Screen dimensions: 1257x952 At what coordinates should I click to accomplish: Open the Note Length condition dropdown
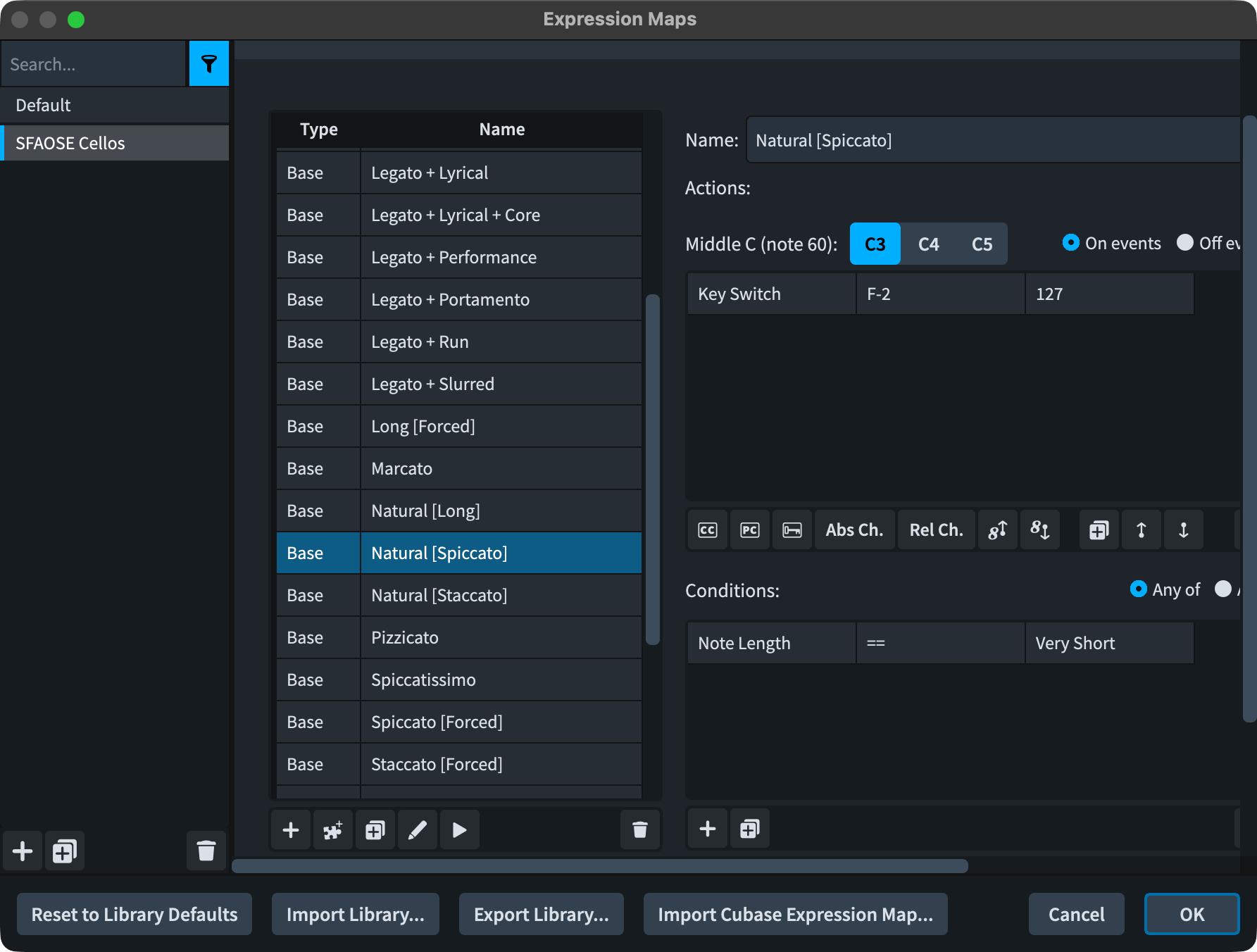coord(771,643)
